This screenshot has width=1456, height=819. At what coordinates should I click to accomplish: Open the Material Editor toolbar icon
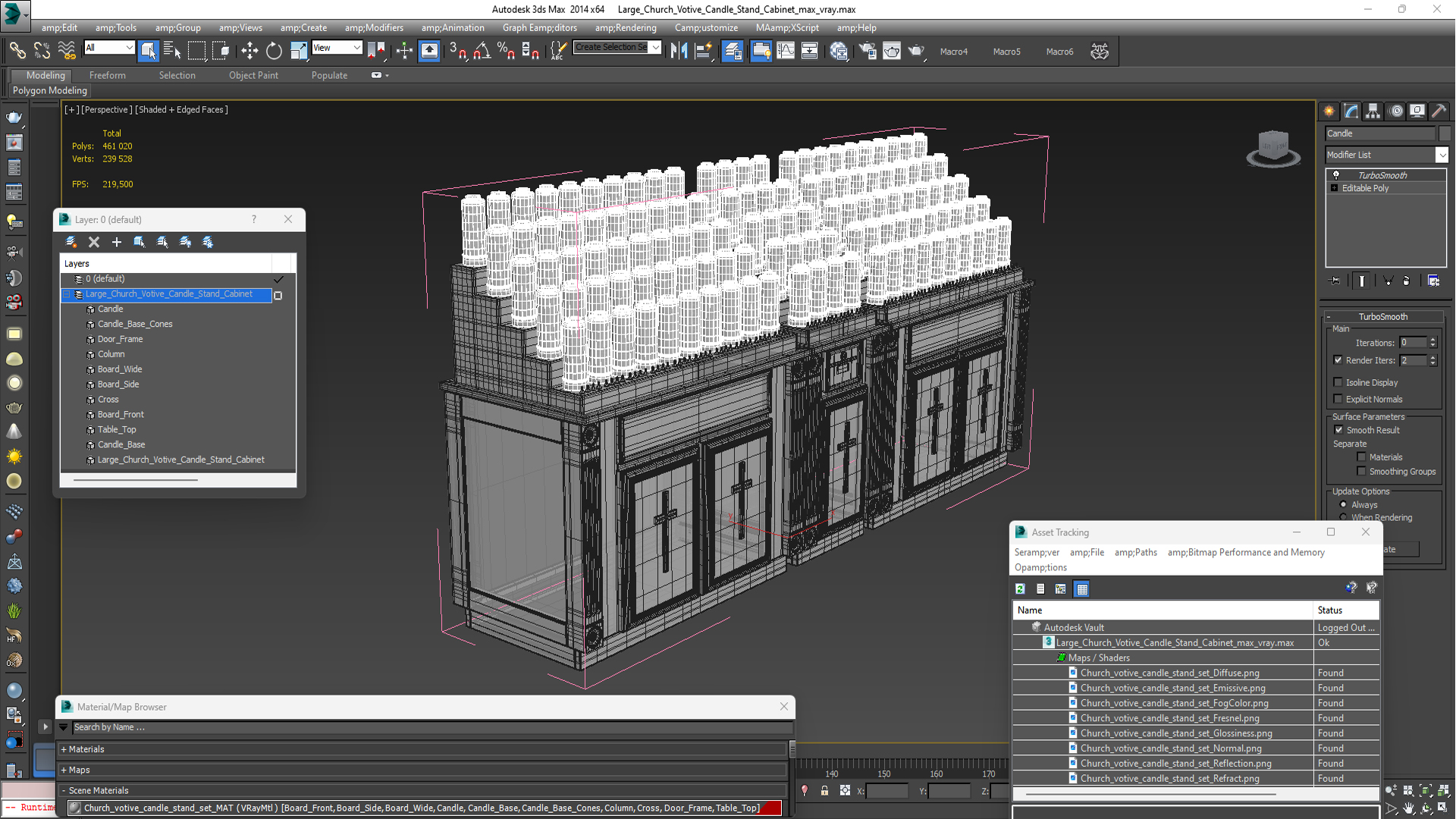(839, 51)
